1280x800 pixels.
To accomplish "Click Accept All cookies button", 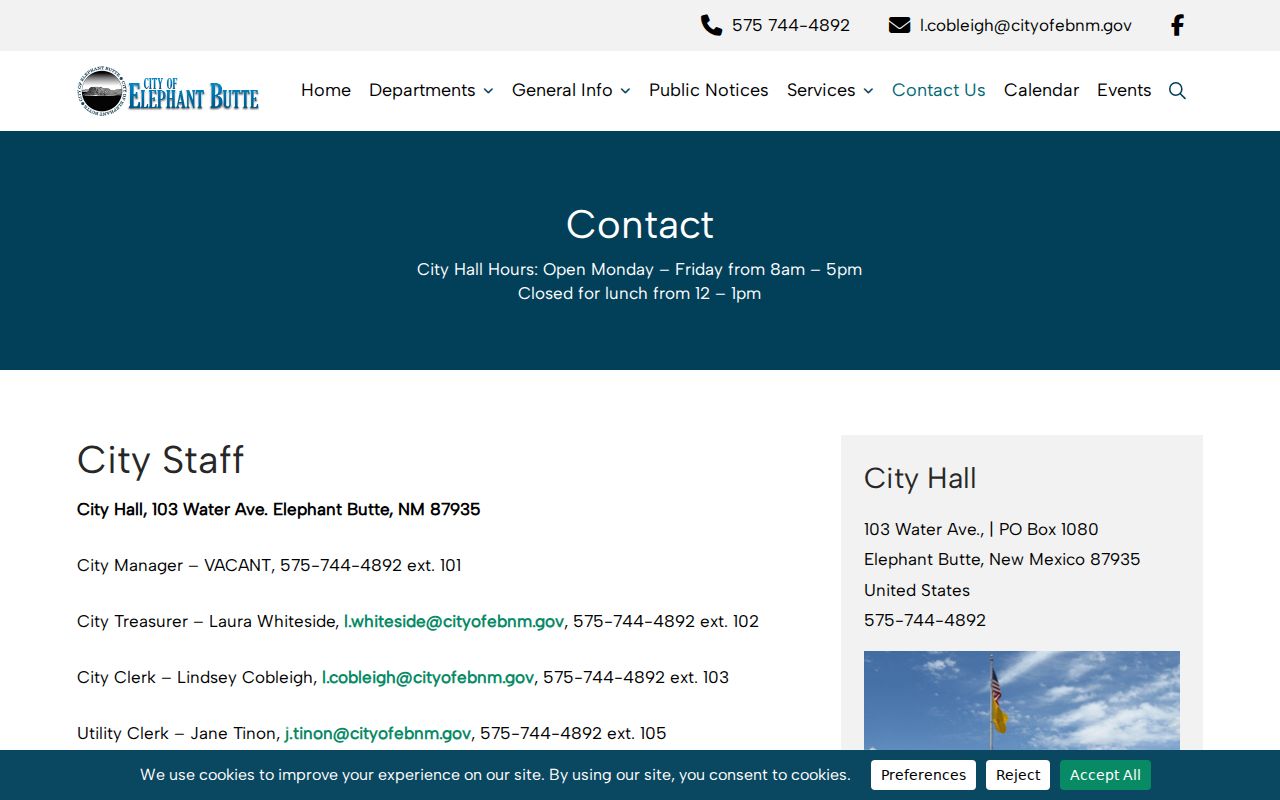I will (x=1105, y=775).
